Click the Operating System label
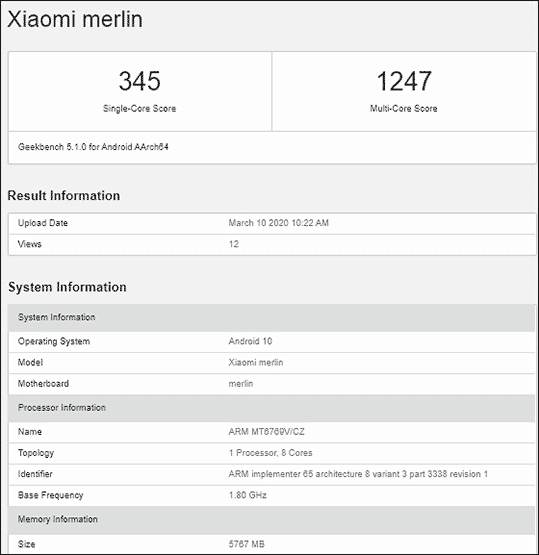 click(x=54, y=342)
